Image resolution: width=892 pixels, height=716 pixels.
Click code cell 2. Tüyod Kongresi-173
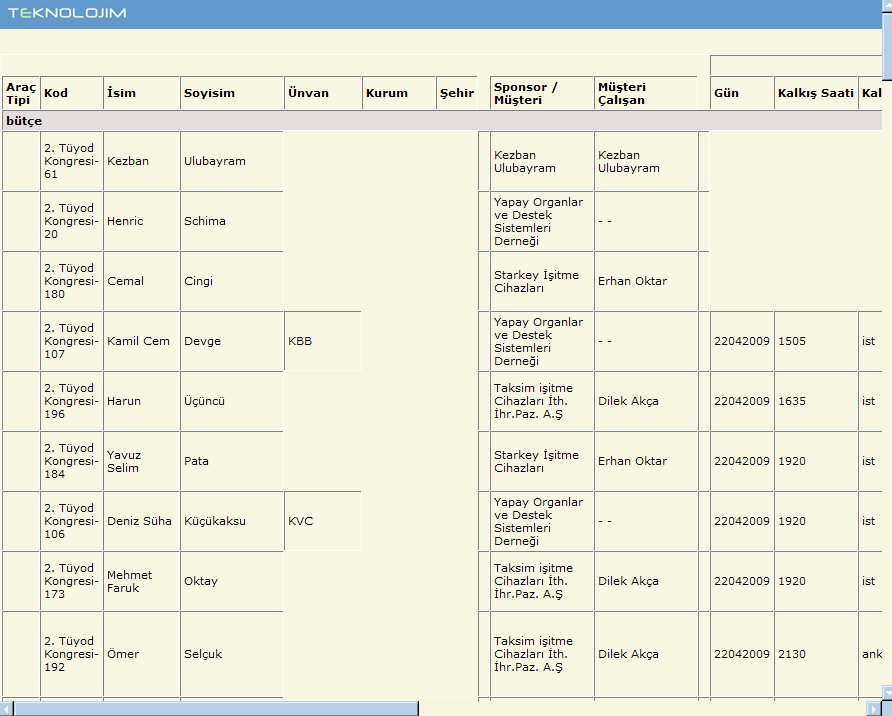(72, 581)
